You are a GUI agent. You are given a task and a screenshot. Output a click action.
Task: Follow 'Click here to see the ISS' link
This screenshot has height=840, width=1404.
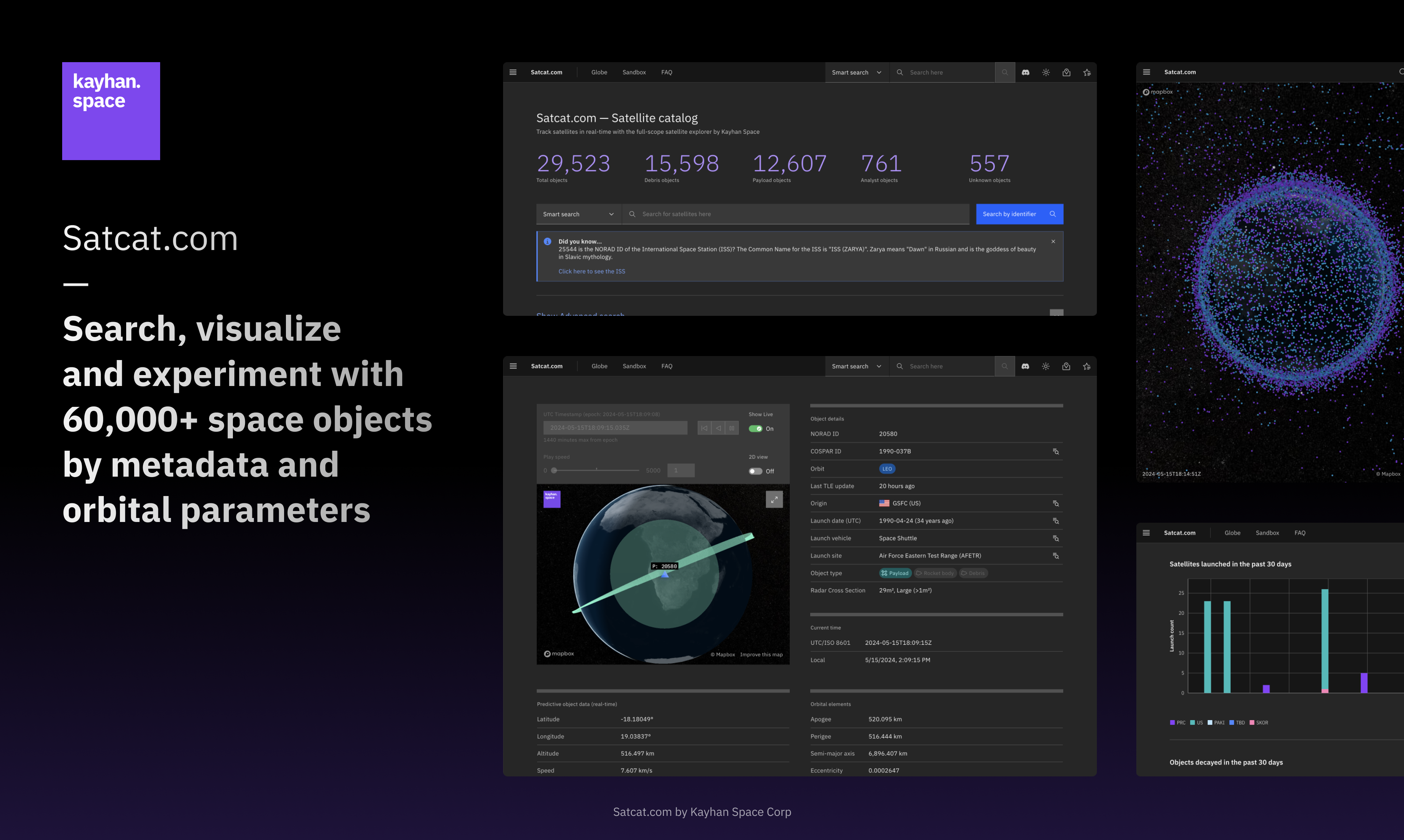point(592,272)
